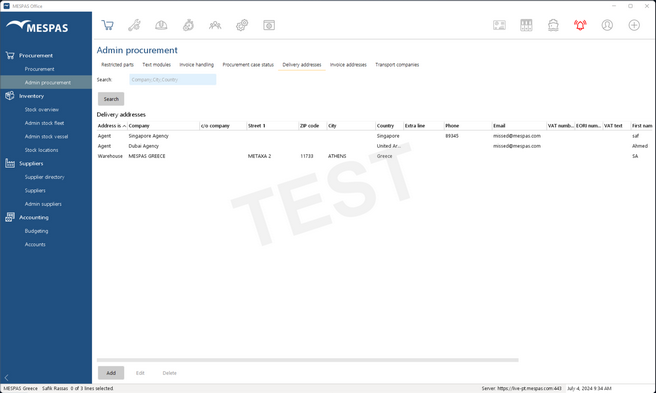Open the user profile icon
Image resolution: width=656 pixels, height=393 pixels.
(607, 26)
